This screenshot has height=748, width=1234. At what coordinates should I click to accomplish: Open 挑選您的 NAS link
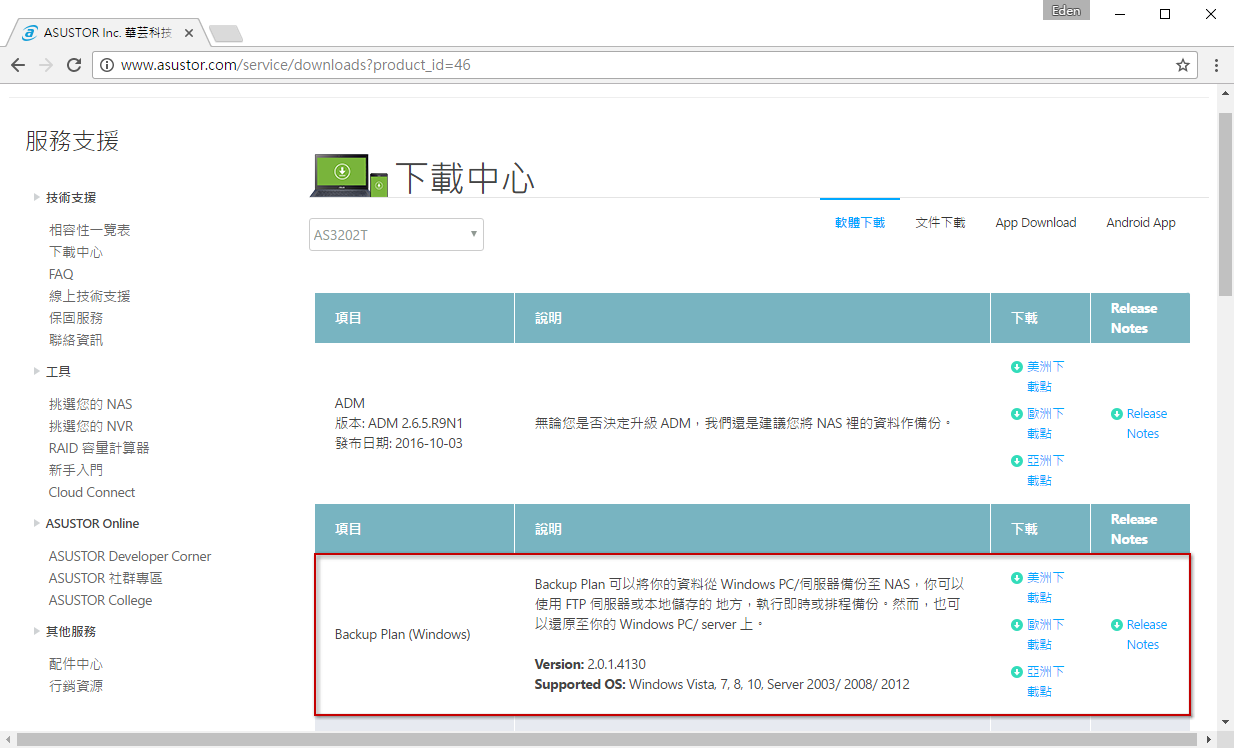tap(90, 404)
